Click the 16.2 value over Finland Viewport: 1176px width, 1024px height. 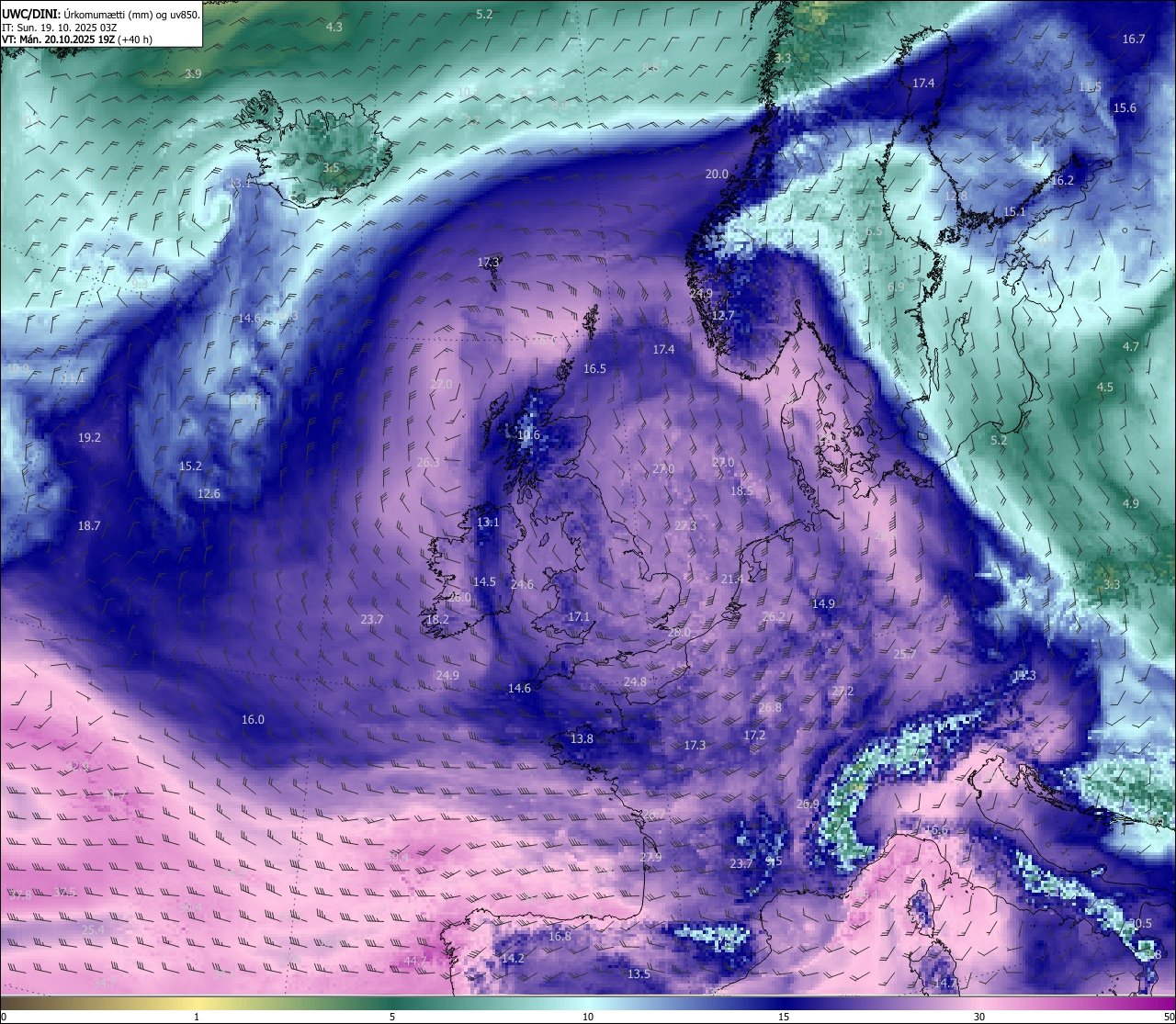(x=1062, y=181)
